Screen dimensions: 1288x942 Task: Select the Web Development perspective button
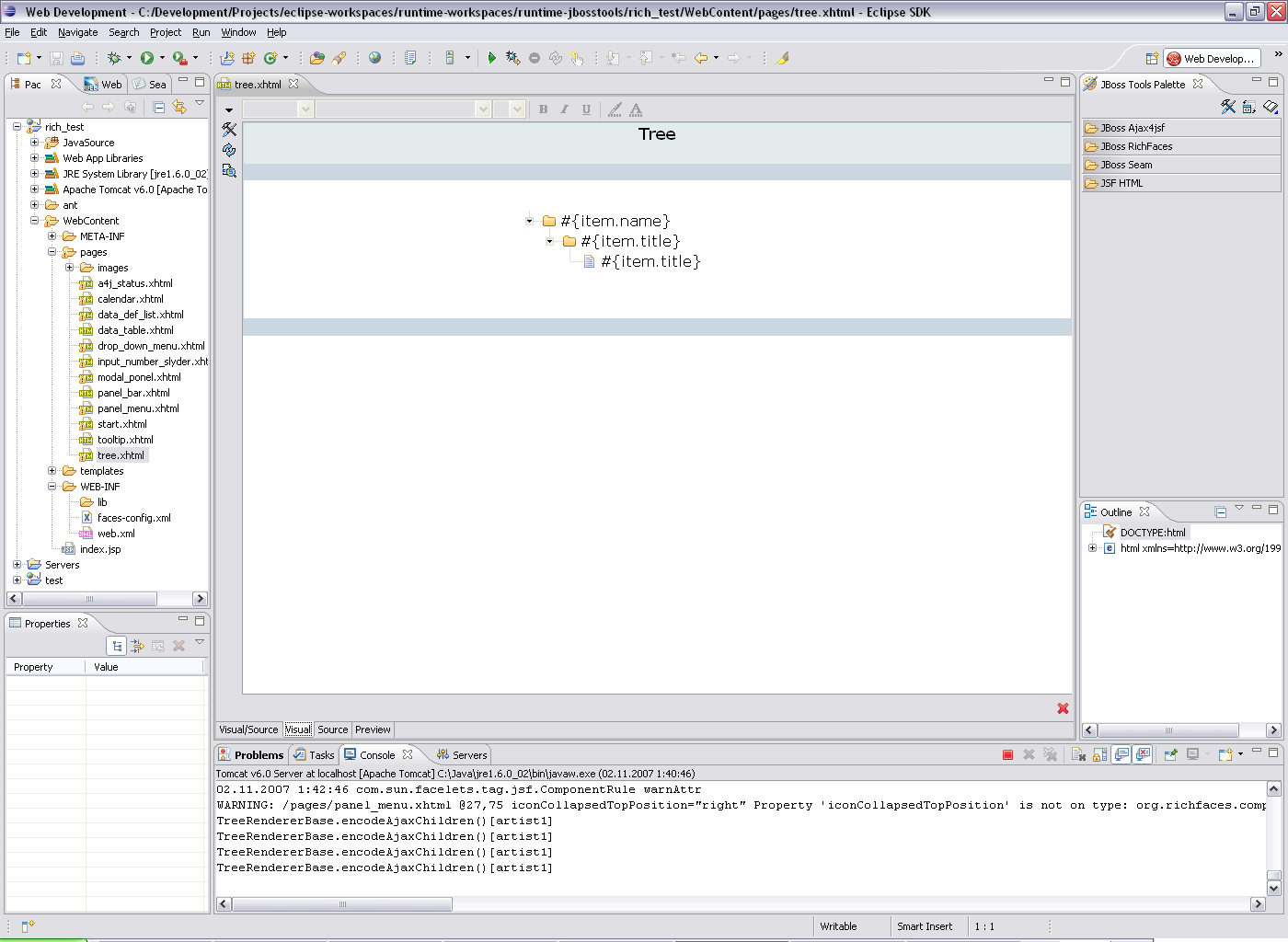point(1210,58)
